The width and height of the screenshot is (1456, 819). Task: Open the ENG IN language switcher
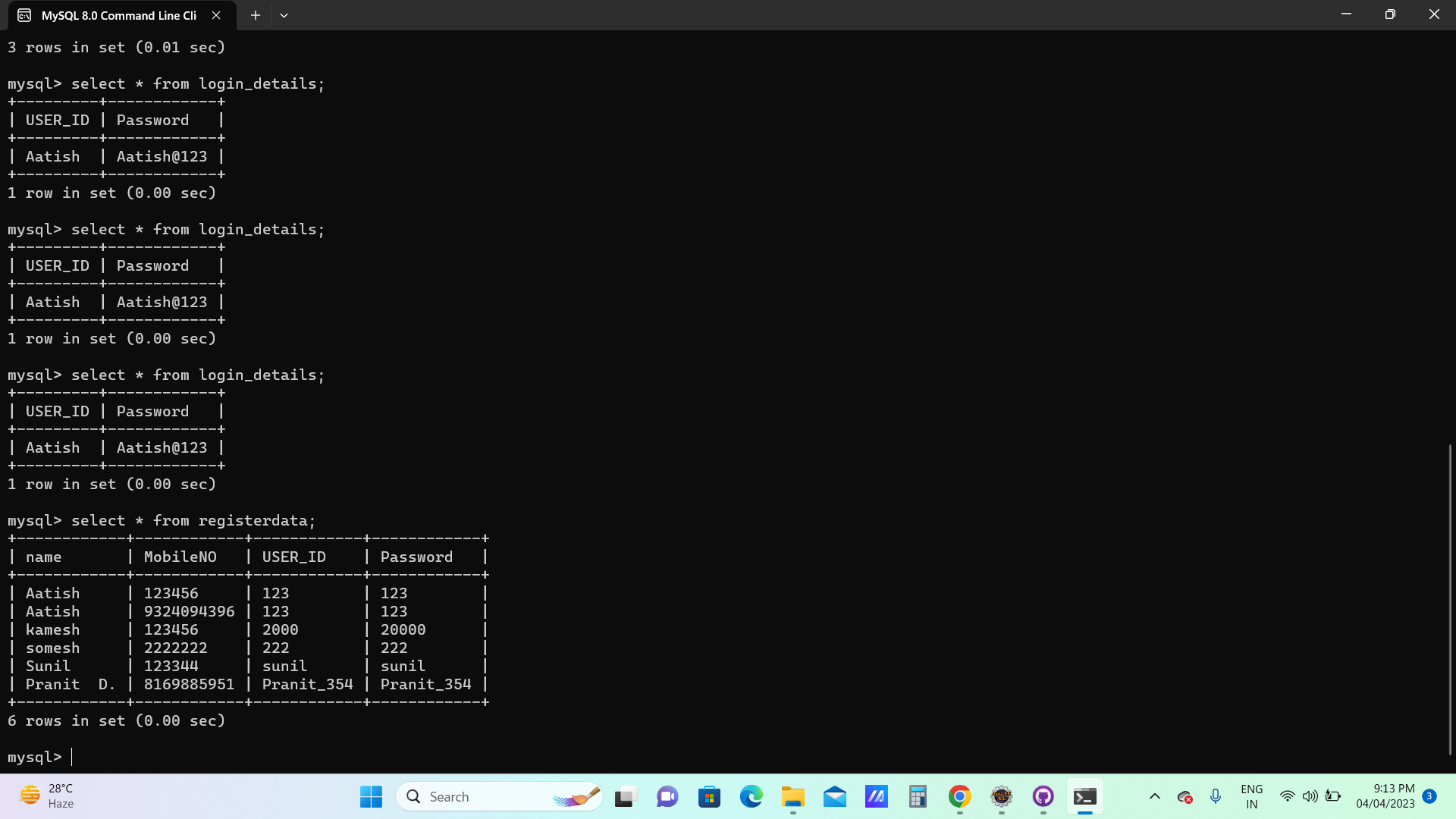(x=1251, y=796)
